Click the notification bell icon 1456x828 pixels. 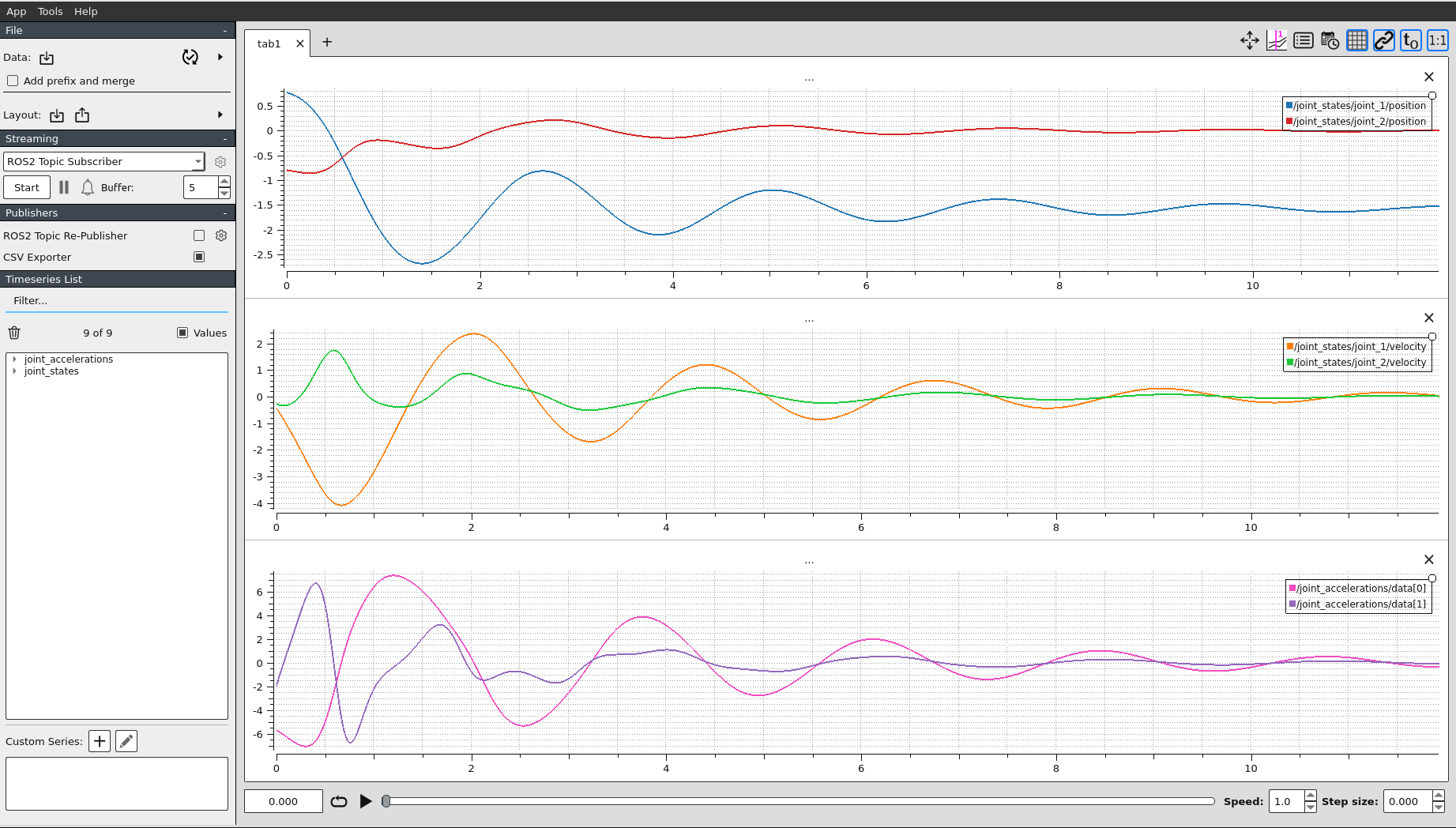[x=88, y=187]
